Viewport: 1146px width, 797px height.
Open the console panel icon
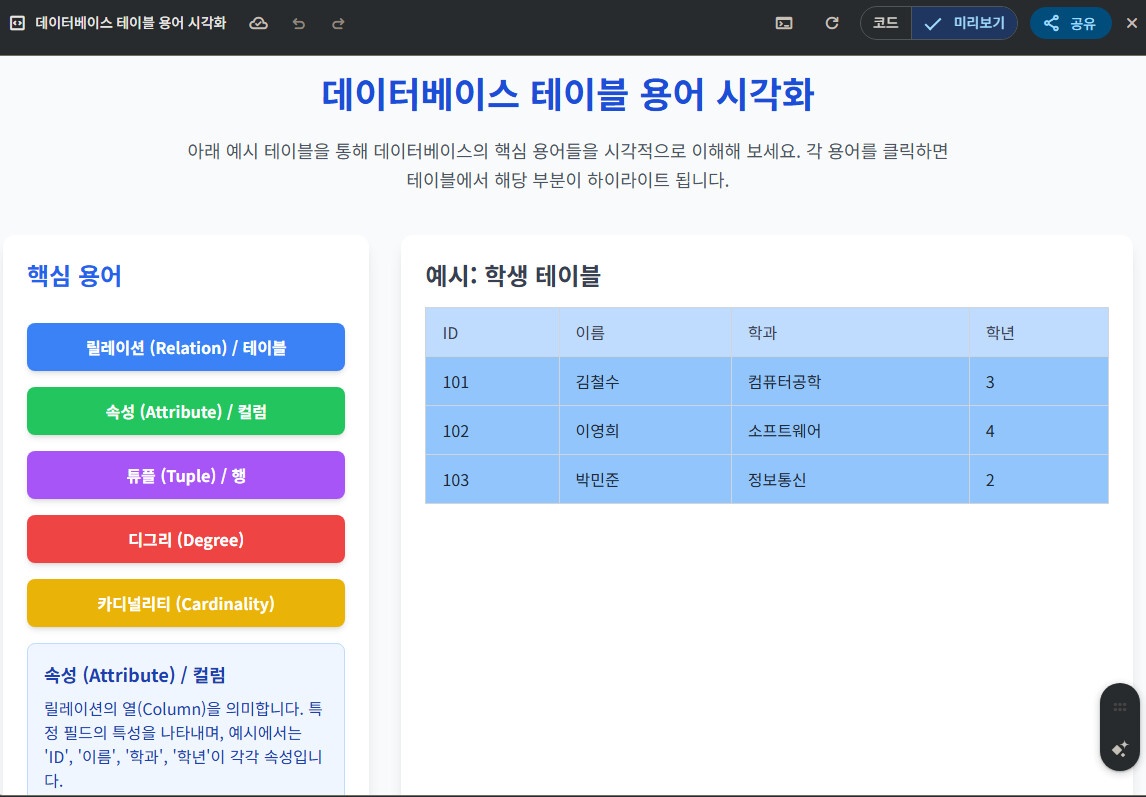784,23
